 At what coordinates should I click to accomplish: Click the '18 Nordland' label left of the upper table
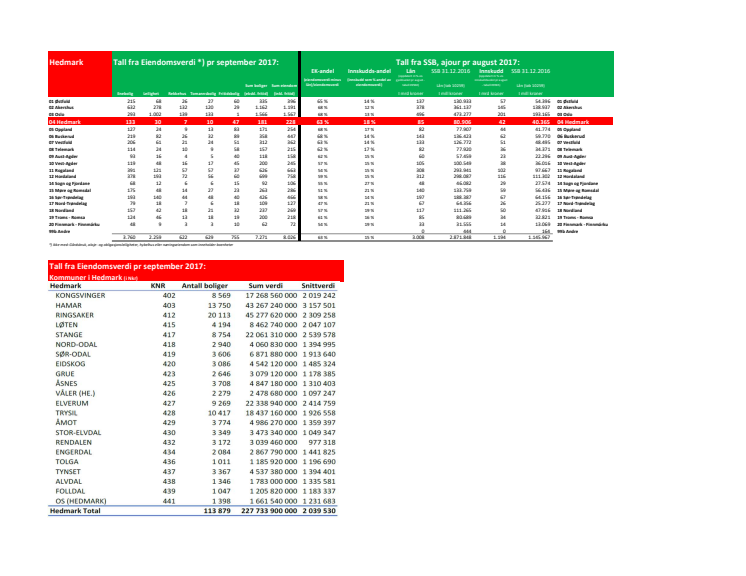click(x=61, y=210)
